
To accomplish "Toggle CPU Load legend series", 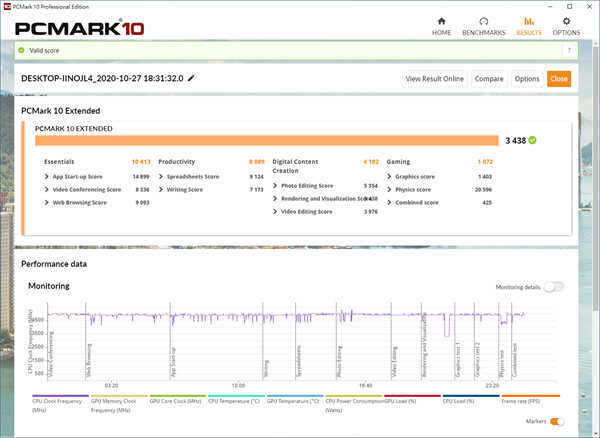I will coord(471,400).
